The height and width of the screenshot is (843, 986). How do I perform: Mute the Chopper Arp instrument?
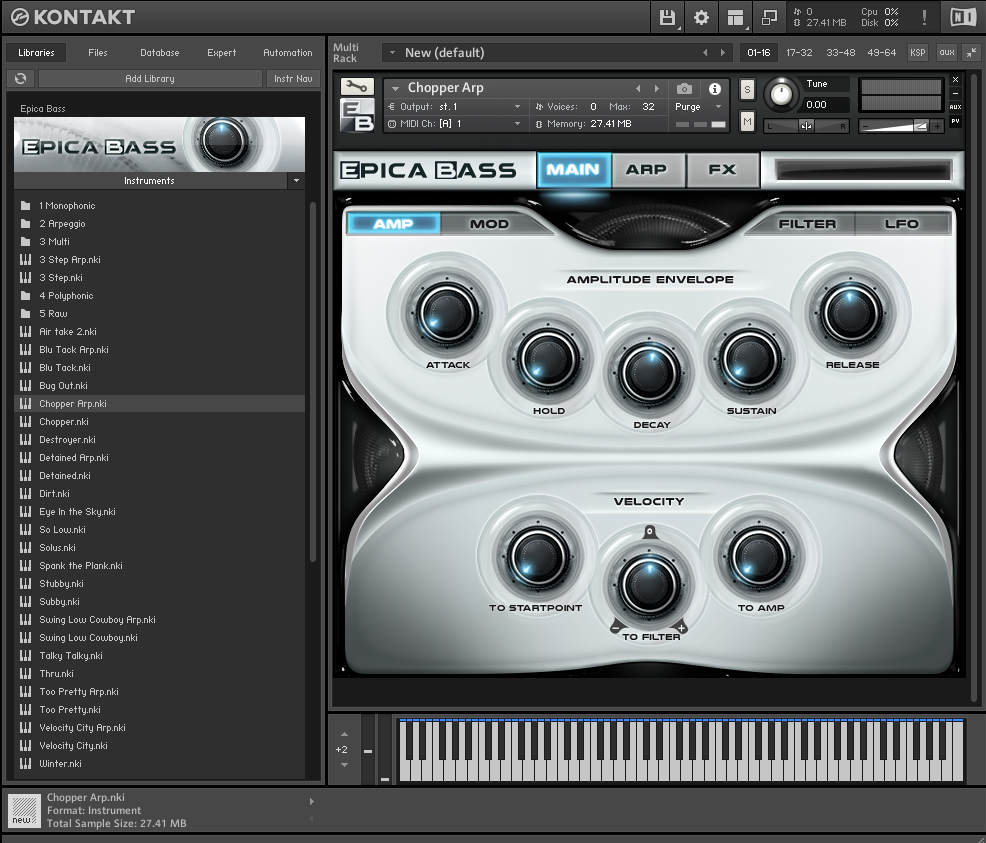tap(747, 121)
